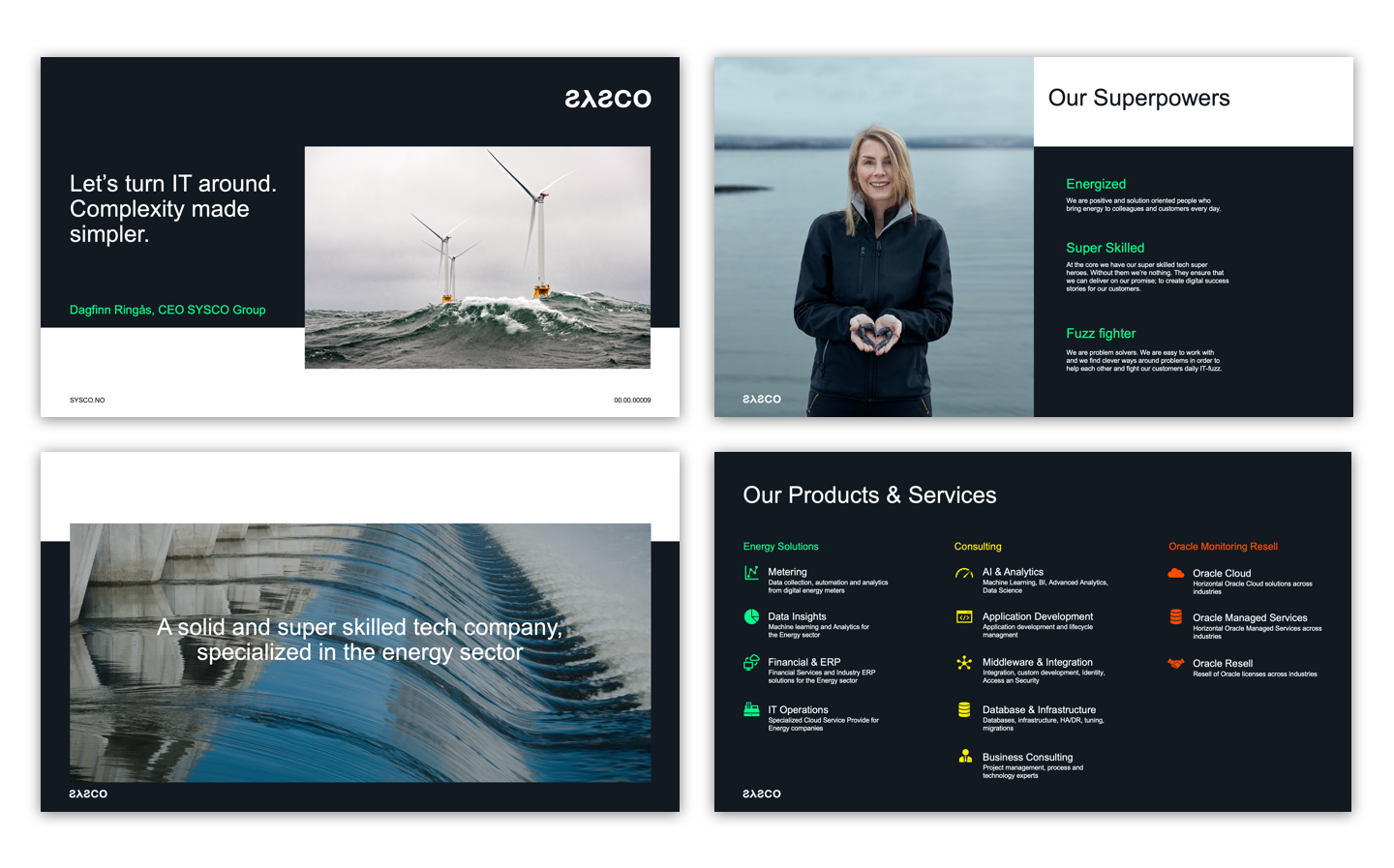Click "Dagfinn Ringås, CEO SYSCO Group" text
1394x868 pixels.
[x=167, y=310]
